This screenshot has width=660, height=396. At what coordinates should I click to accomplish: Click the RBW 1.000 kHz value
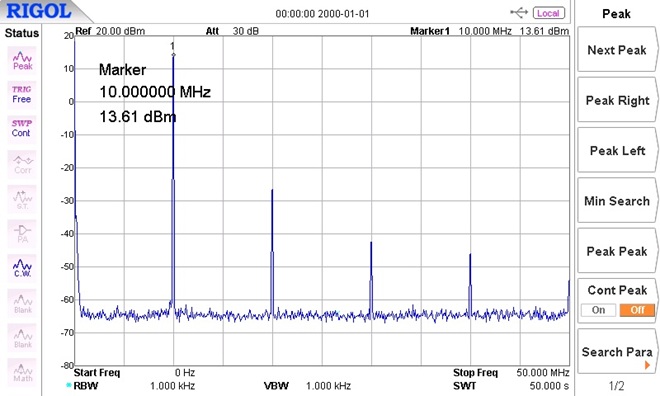(x=172, y=385)
